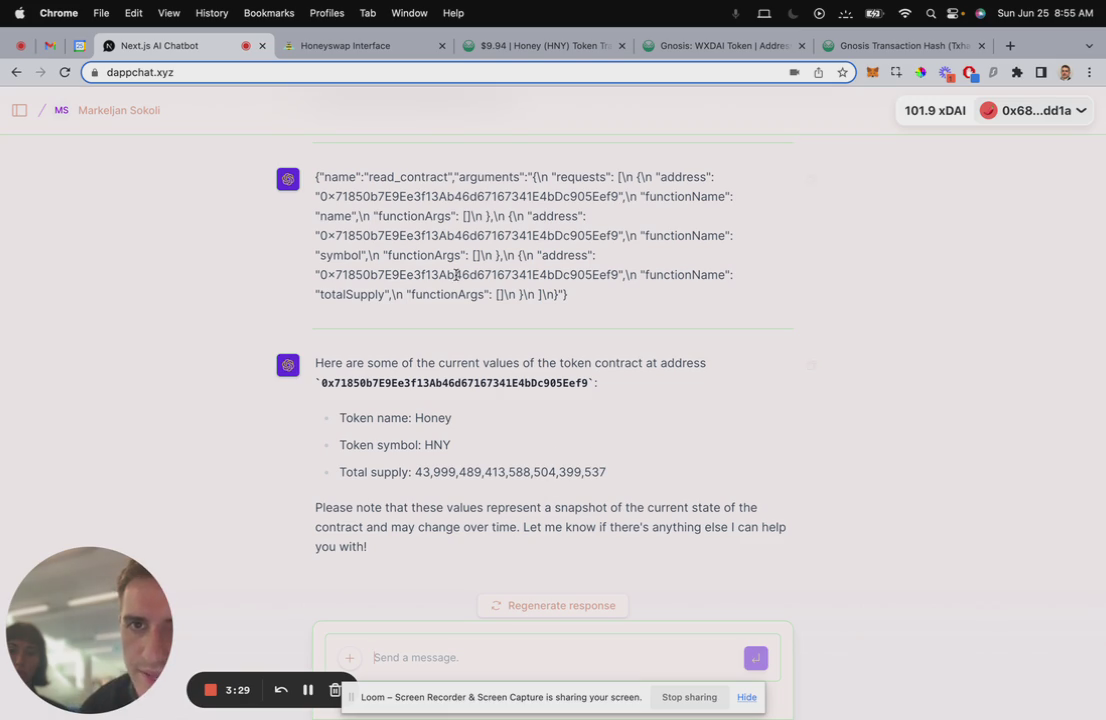Focus the Send a message field
Screen dimensions: 1106x720
[x=554, y=658]
